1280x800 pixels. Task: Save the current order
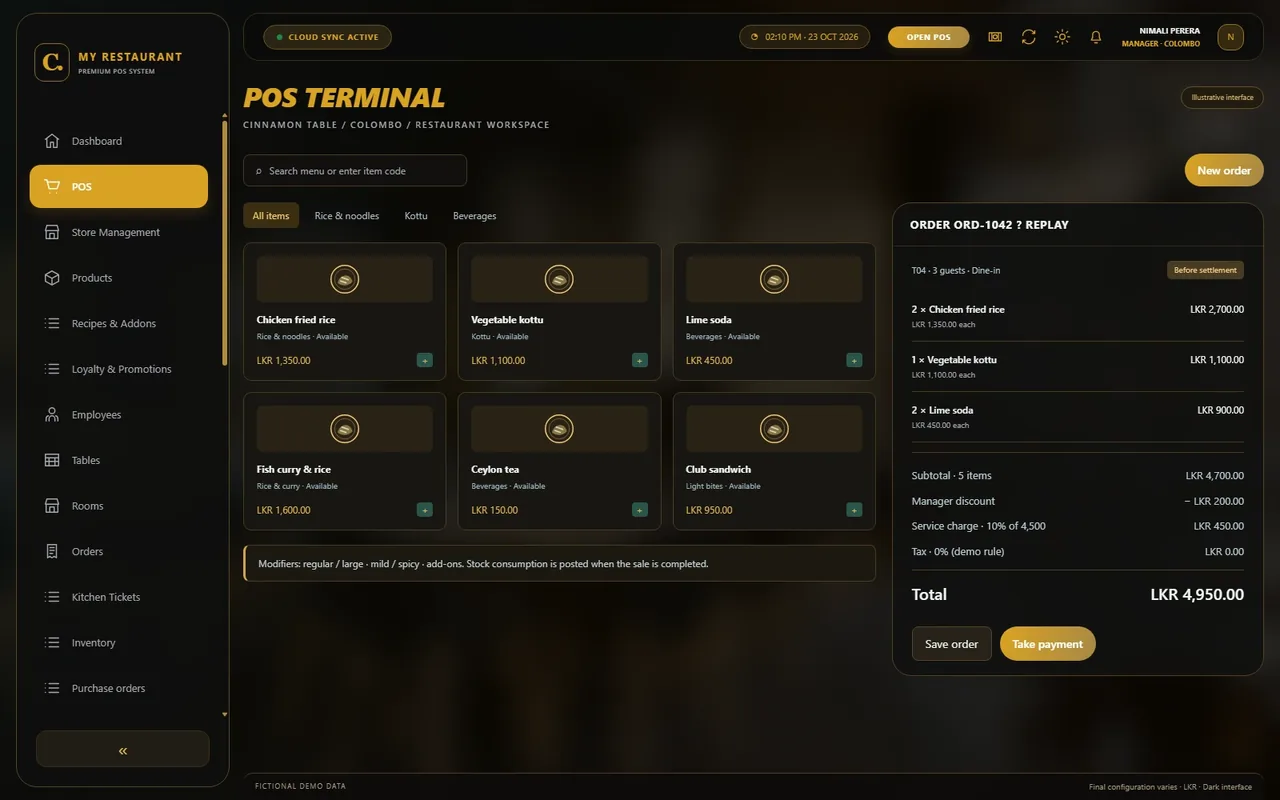point(952,644)
